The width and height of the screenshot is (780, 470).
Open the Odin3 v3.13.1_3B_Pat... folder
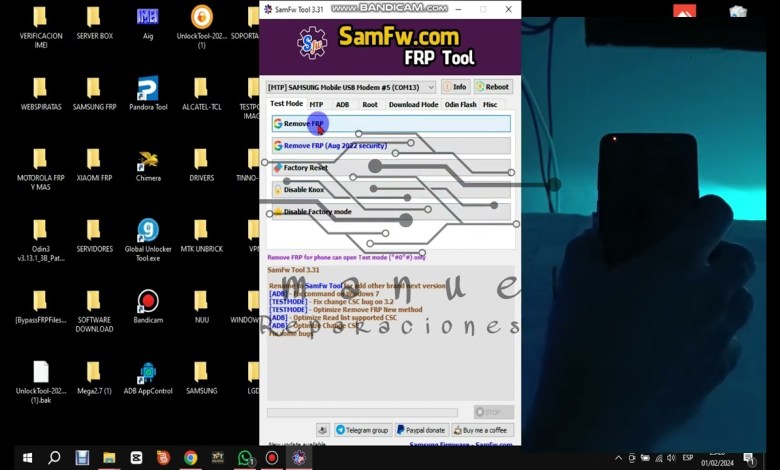(41, 241)
